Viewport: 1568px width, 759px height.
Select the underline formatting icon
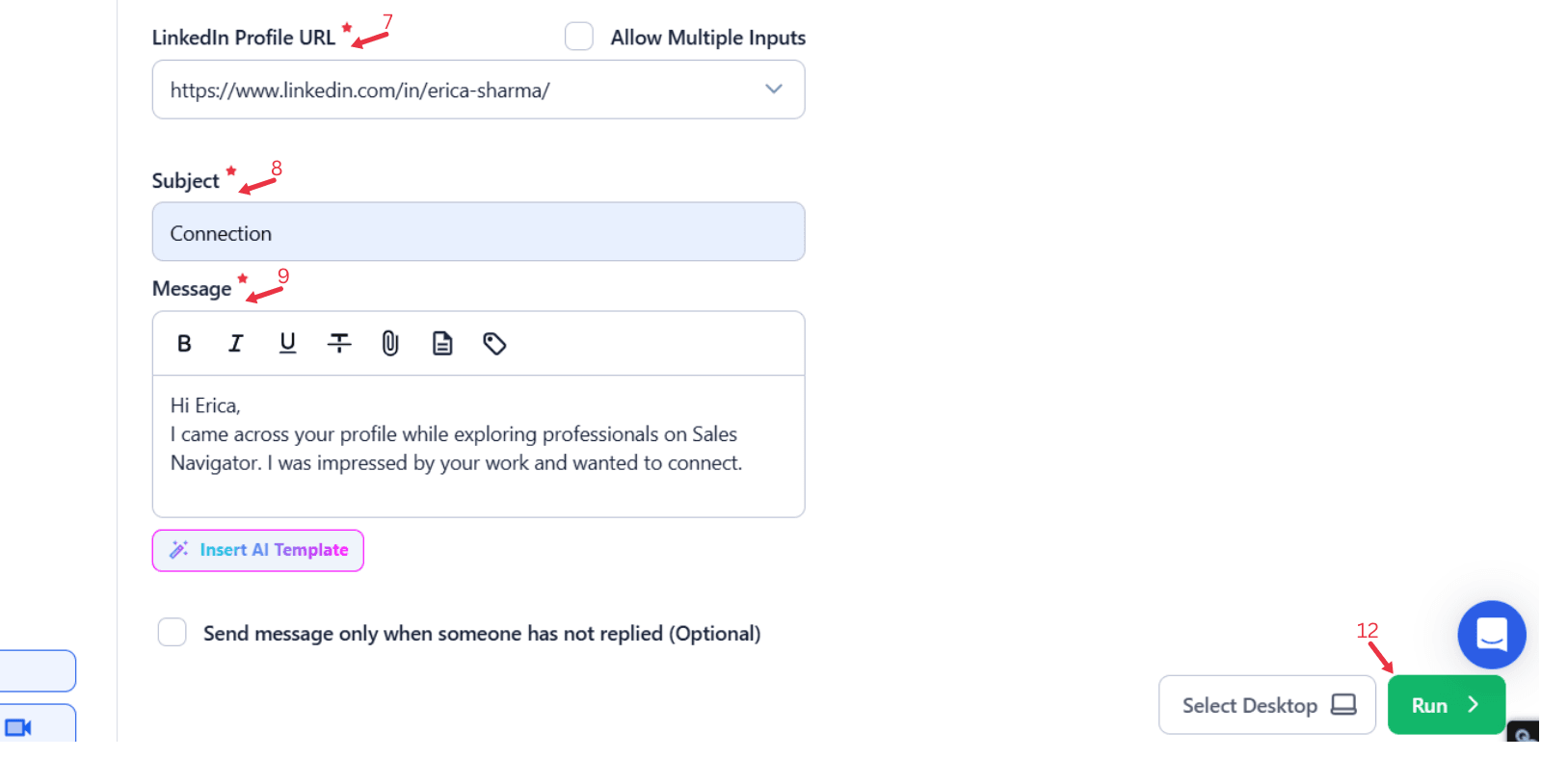point(287,343)
